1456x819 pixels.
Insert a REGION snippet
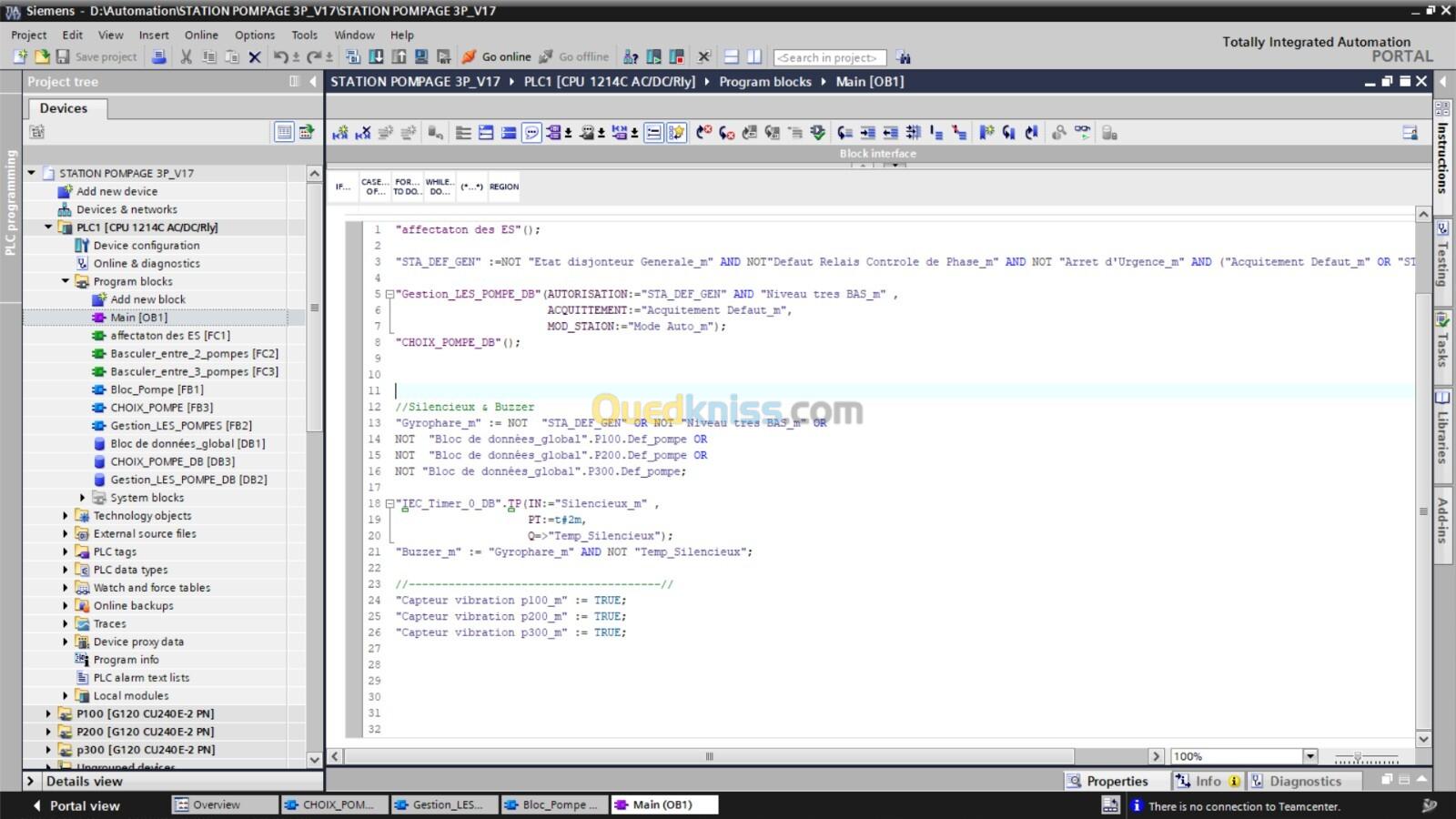tap(503, 187)
